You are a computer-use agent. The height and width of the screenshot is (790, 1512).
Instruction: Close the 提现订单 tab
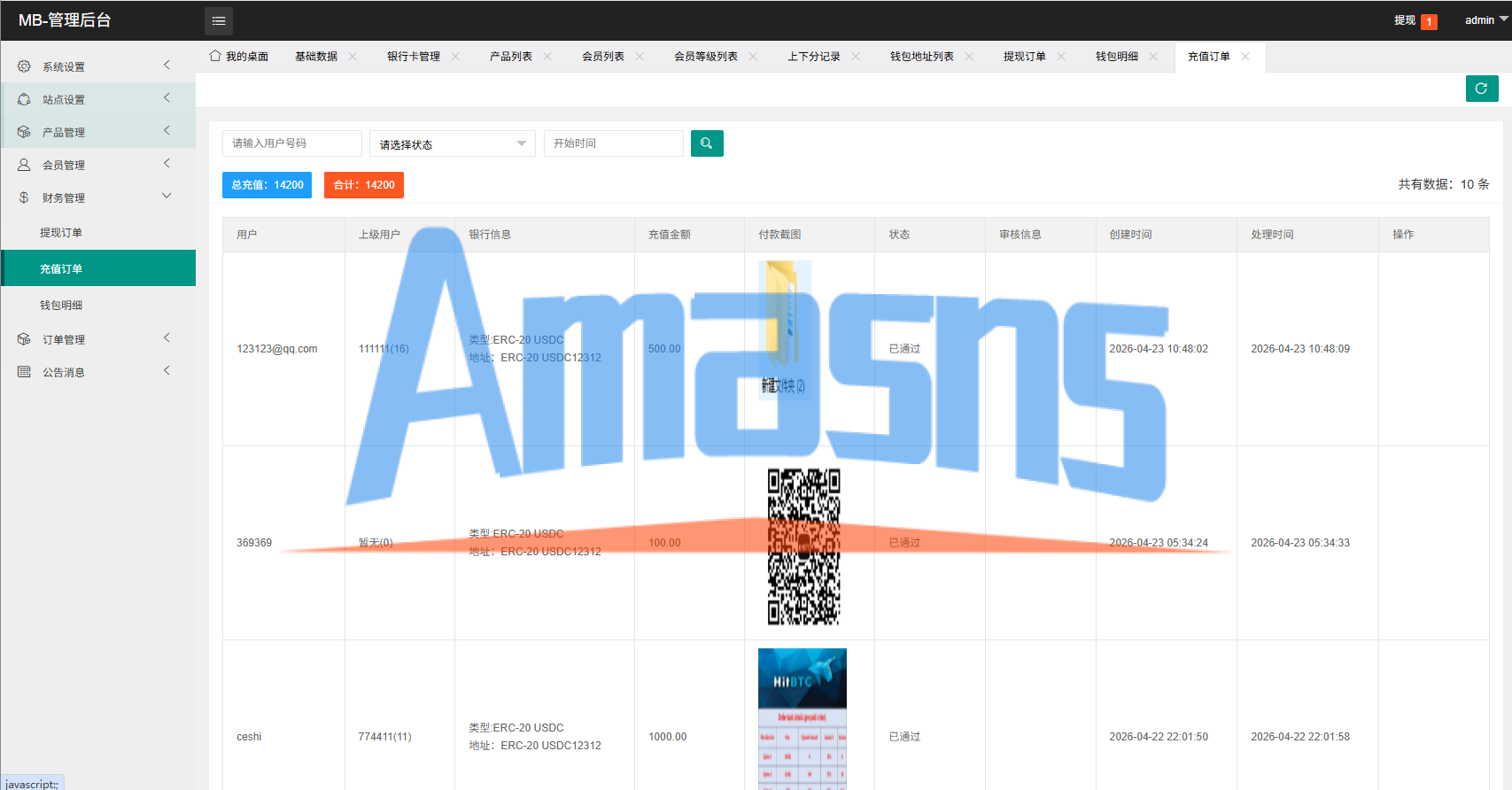tap(1061, 57)
